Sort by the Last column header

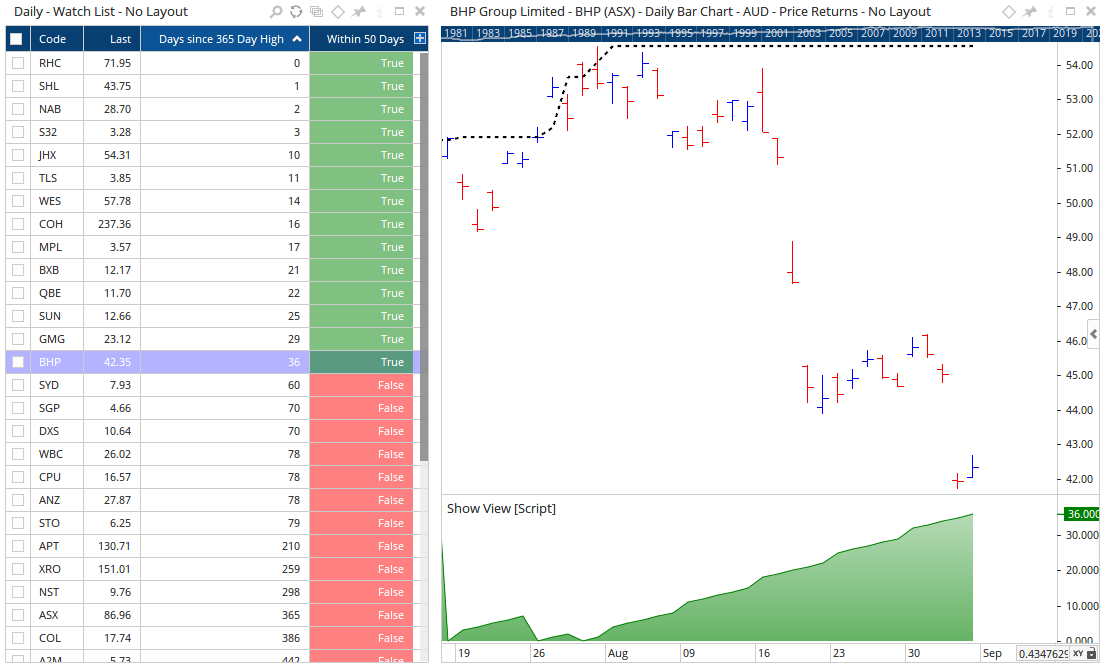112,39
